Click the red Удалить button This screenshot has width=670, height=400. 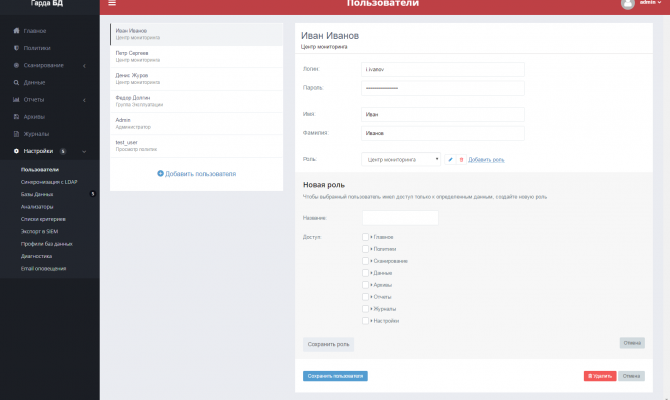point(600,376)
